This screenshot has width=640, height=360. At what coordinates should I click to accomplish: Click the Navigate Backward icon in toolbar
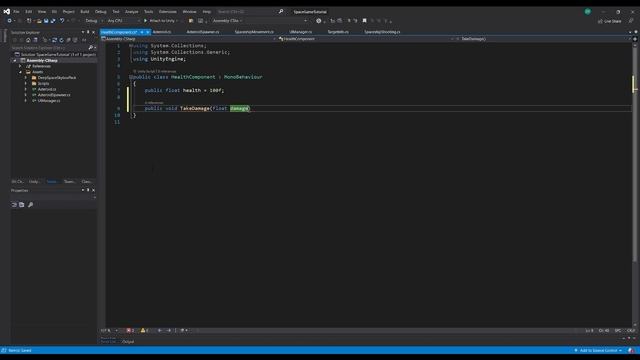[x=9, y=20]
